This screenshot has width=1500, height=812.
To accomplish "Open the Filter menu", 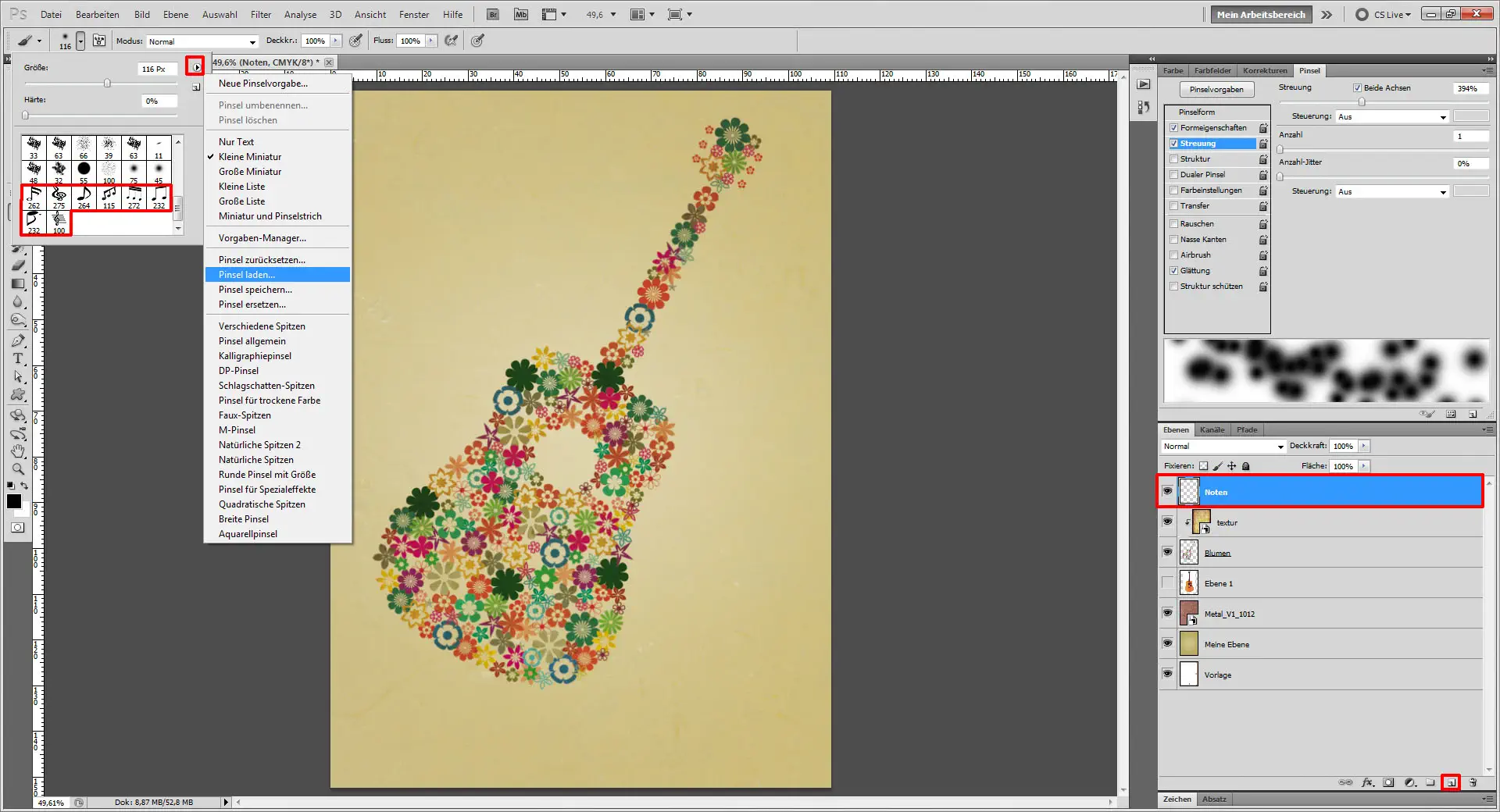I will click(x=261, y=14).
